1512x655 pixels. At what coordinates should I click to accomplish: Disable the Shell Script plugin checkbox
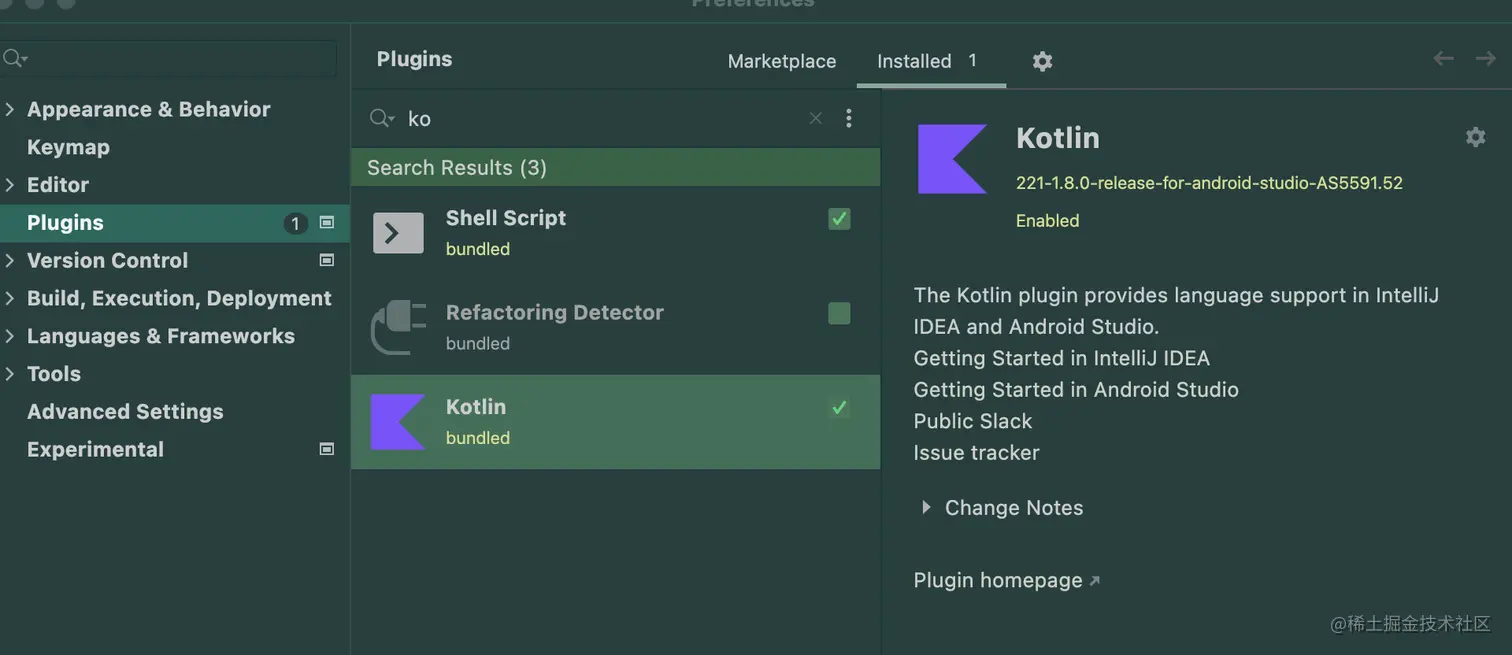pos(839,219)
